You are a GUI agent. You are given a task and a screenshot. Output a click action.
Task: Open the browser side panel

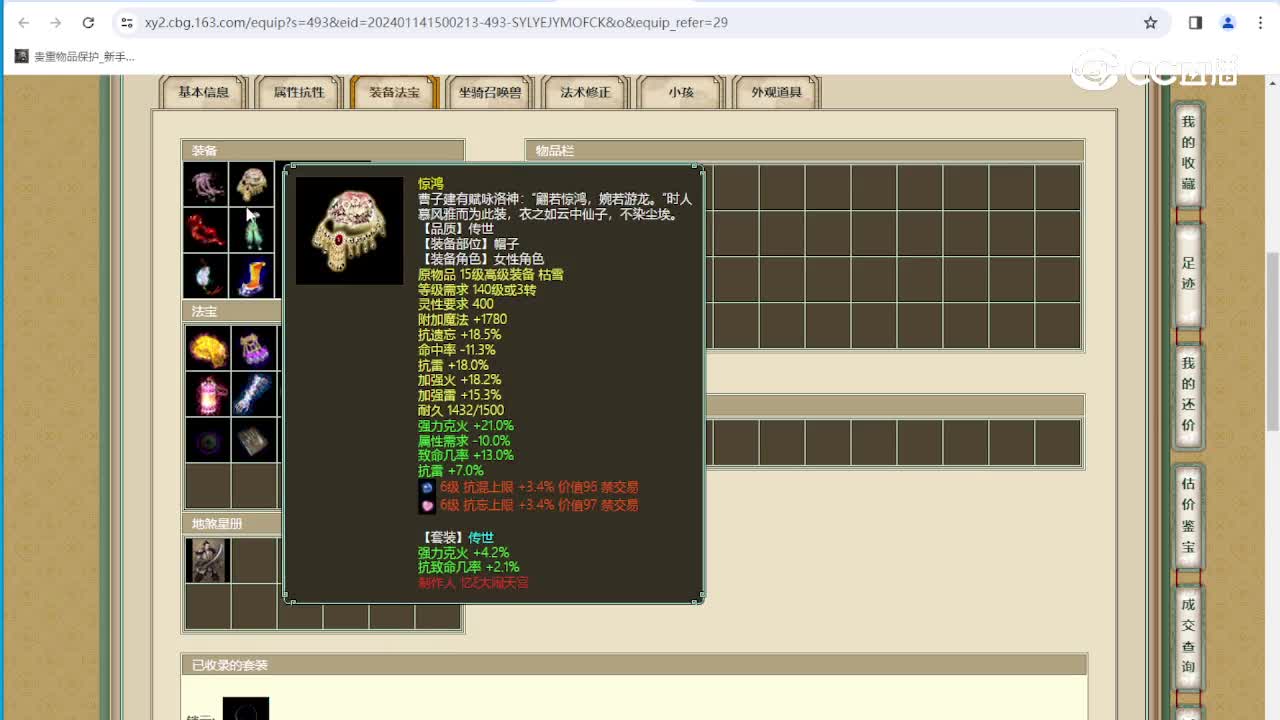pyautogui.click(x=1195, y=22)
